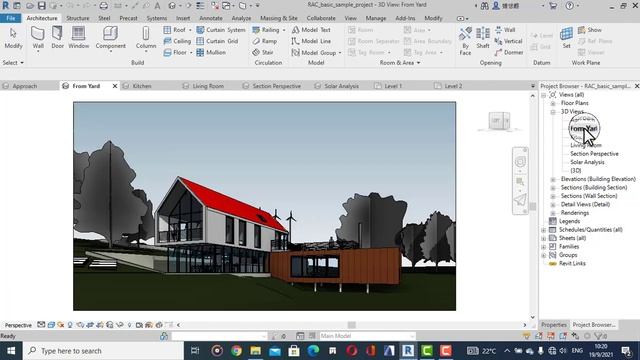640x360 pixels.
Task: Click the Ceiling tool
Action: [177, 41]
